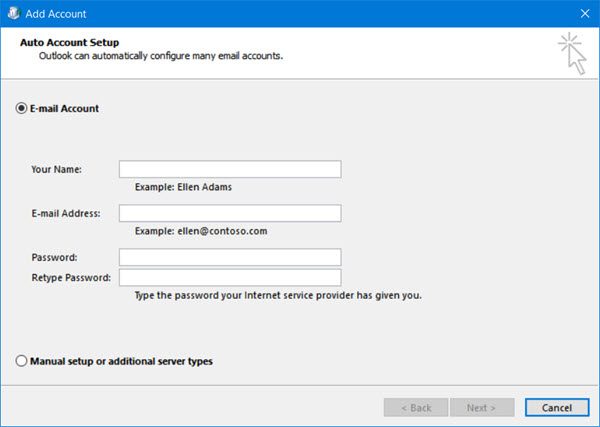600x427 pixels.
Task: Choose Manual setup or additional server types
Action: [22, 361]
